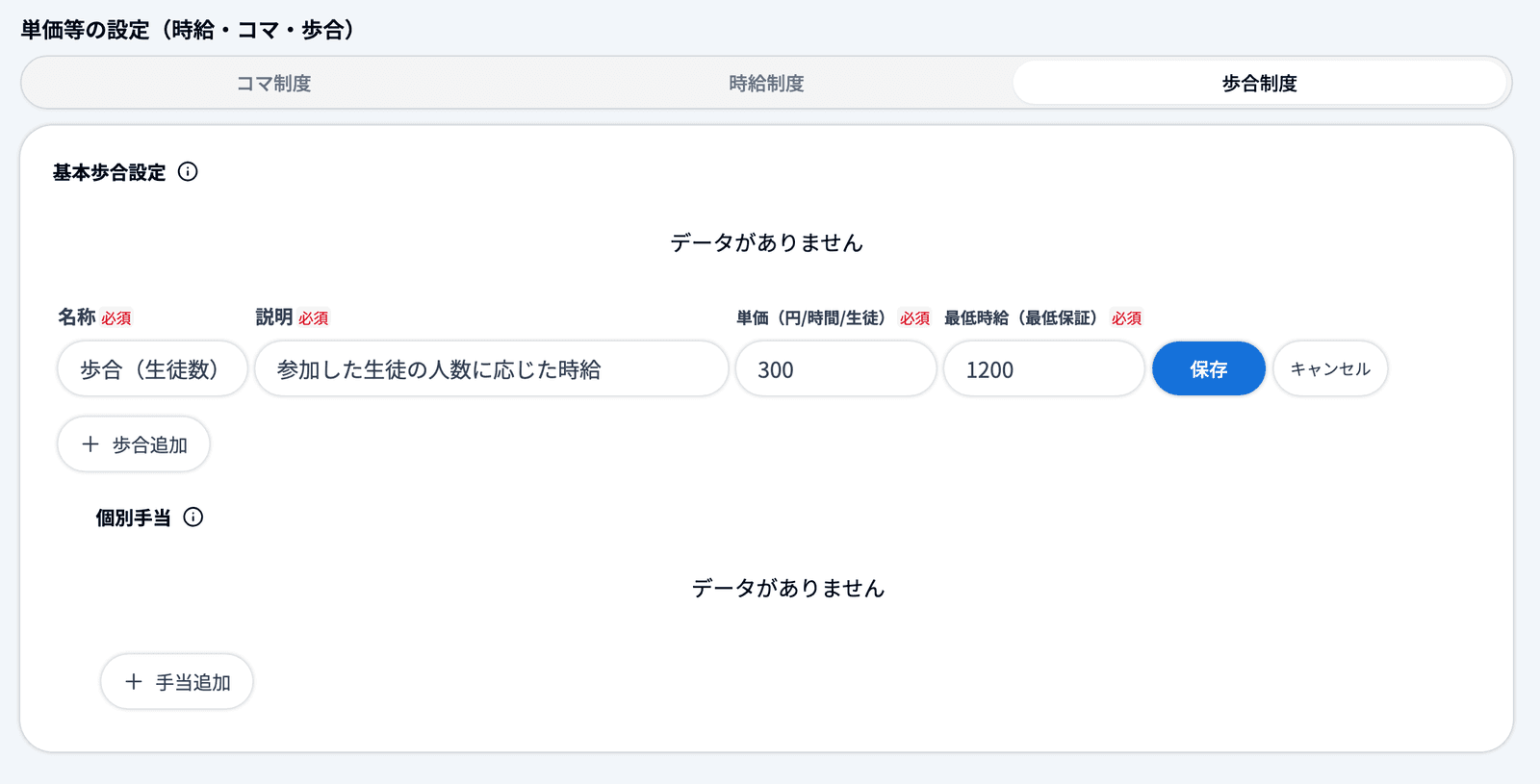Select the 歩合制度 tab

[1259, 84]
